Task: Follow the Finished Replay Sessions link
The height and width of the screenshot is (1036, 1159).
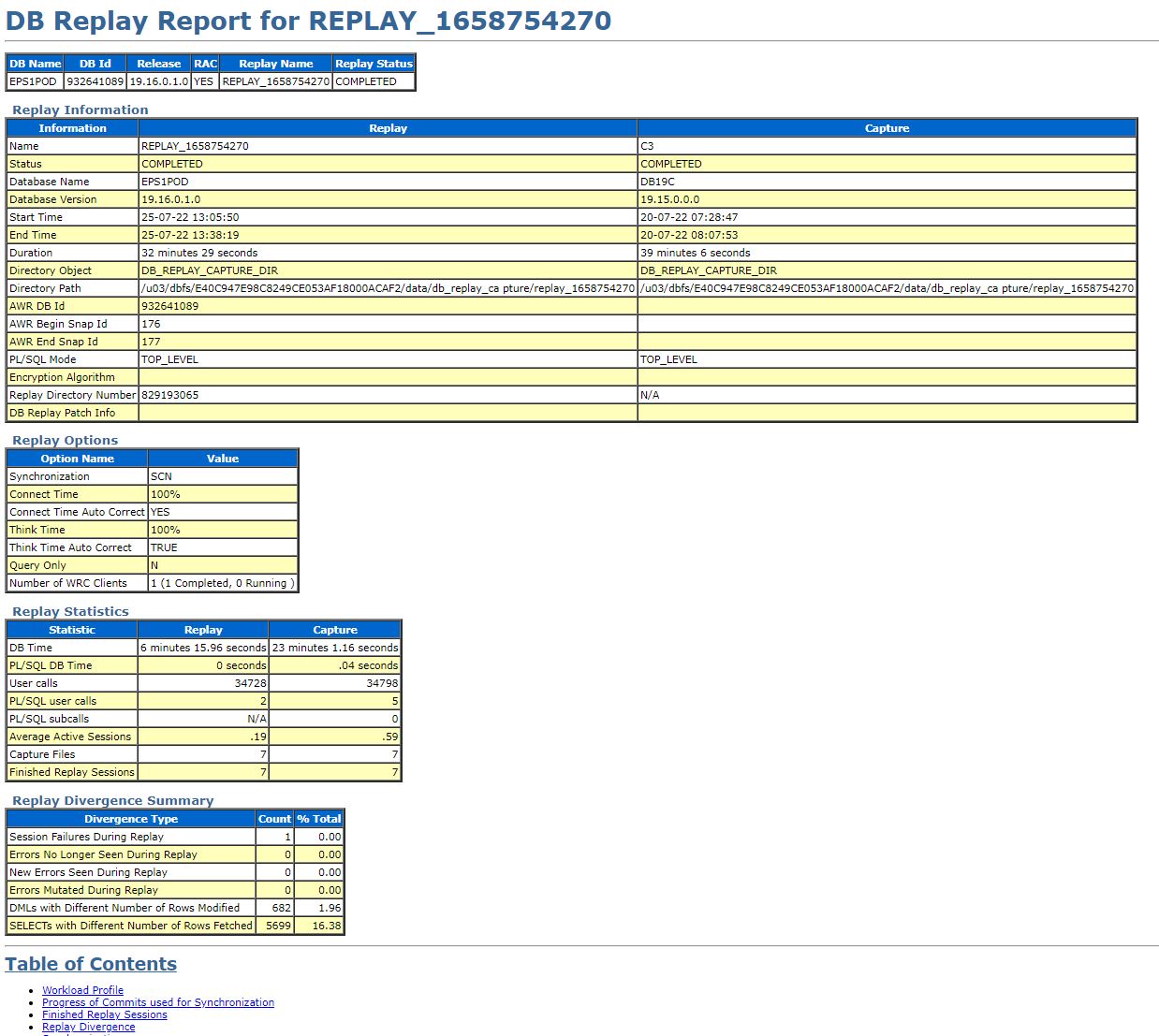Action: coord(103,1014)
